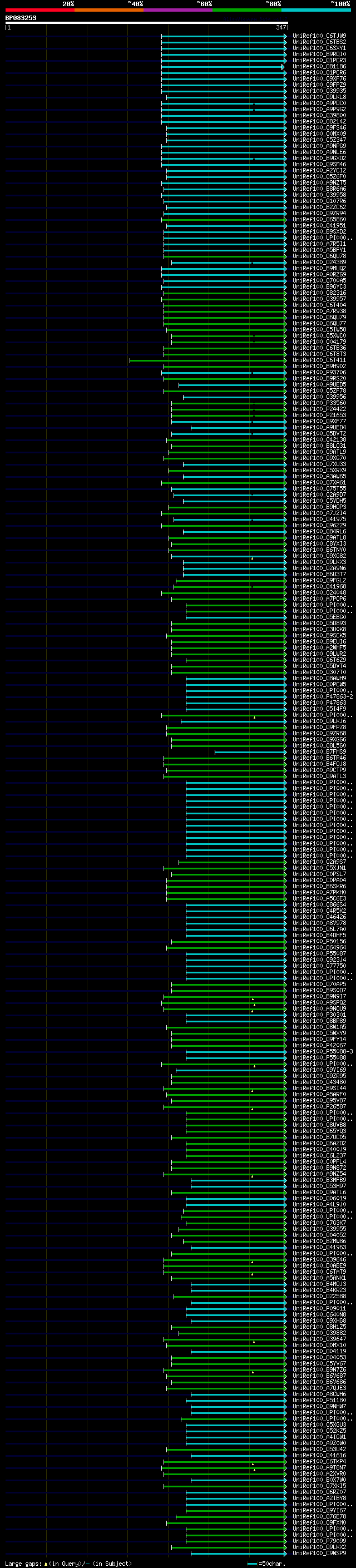Select label UniRef100_P24422

coord(319,409)
